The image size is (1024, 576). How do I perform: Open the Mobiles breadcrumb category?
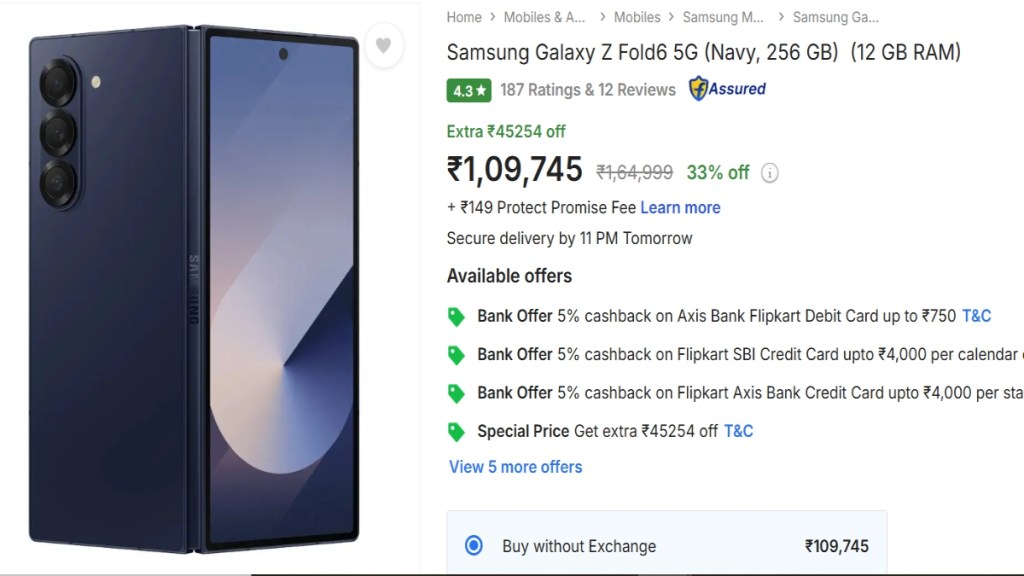tap(637, 17)
